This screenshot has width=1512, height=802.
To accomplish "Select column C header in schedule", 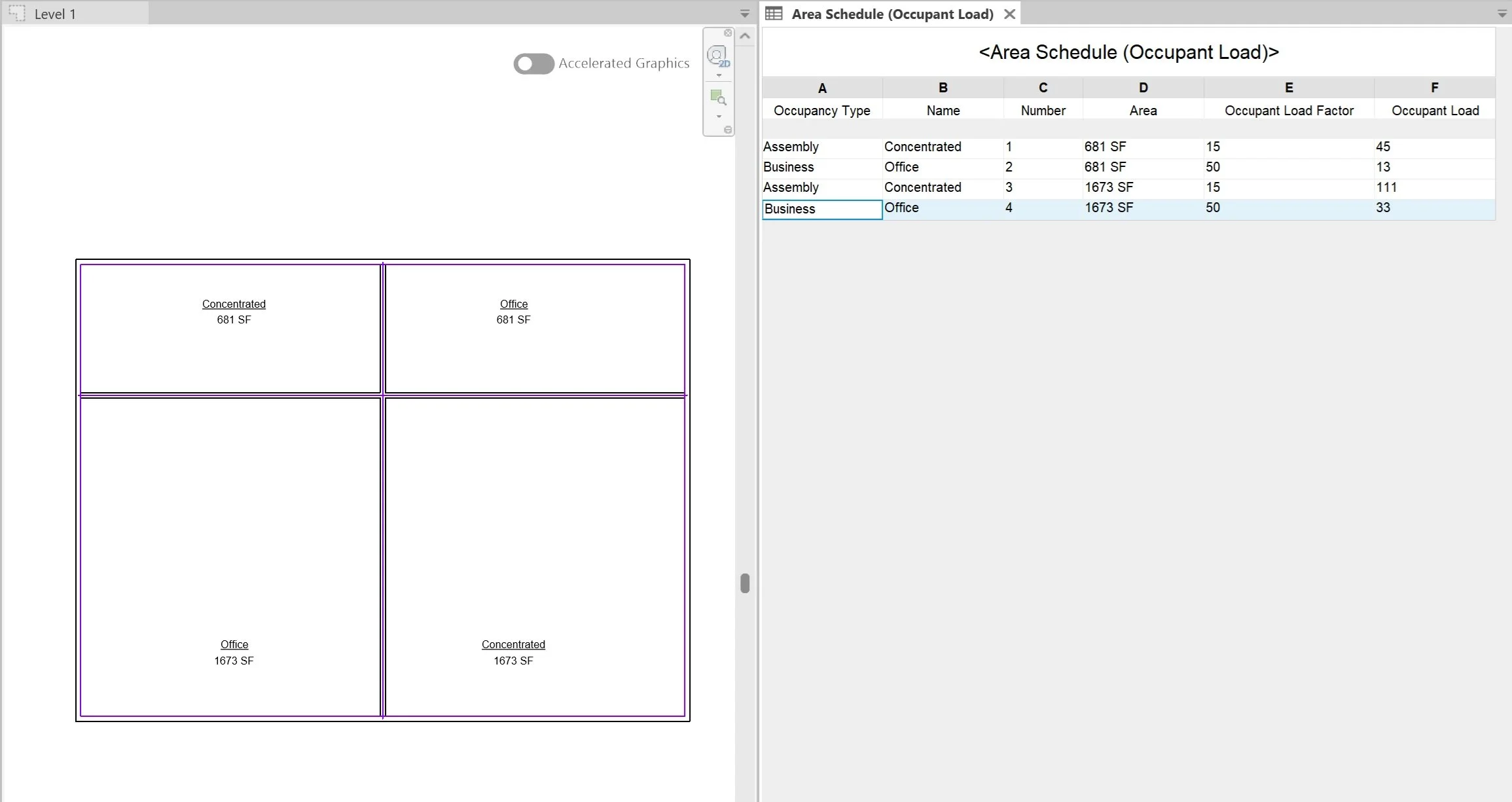I will pos(1043,88).
